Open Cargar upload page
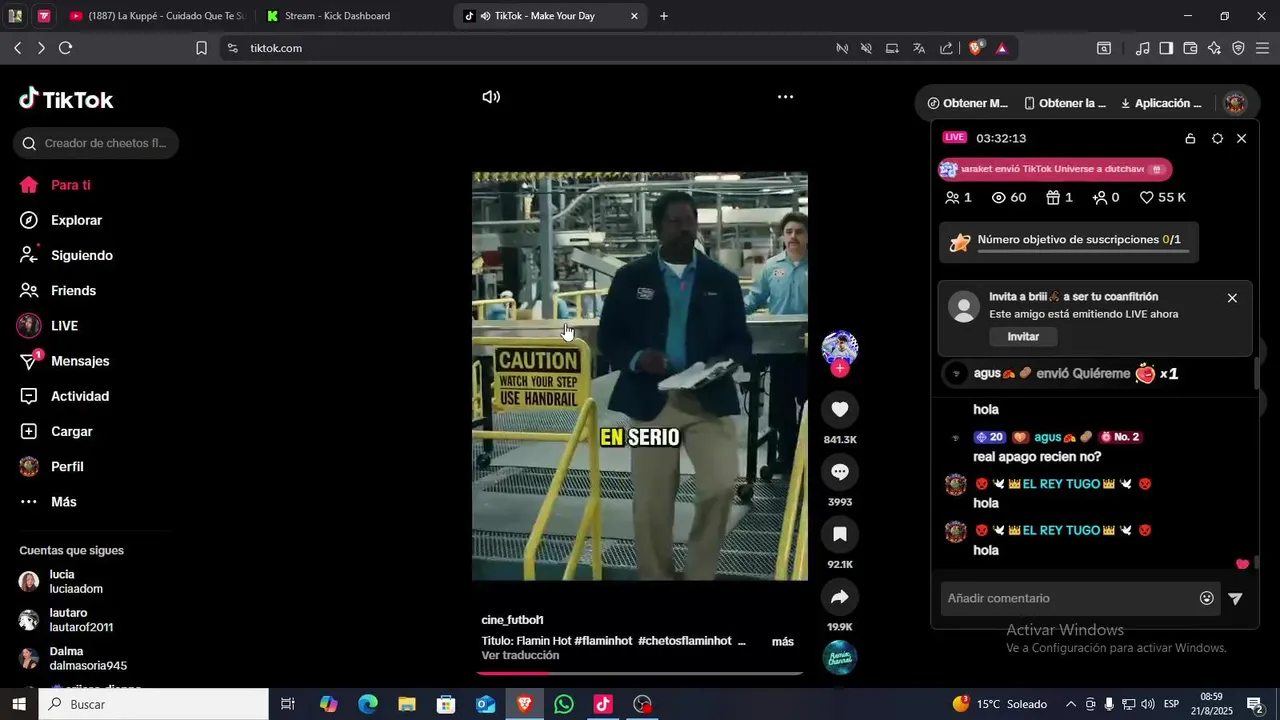 [x=72, y=432]
